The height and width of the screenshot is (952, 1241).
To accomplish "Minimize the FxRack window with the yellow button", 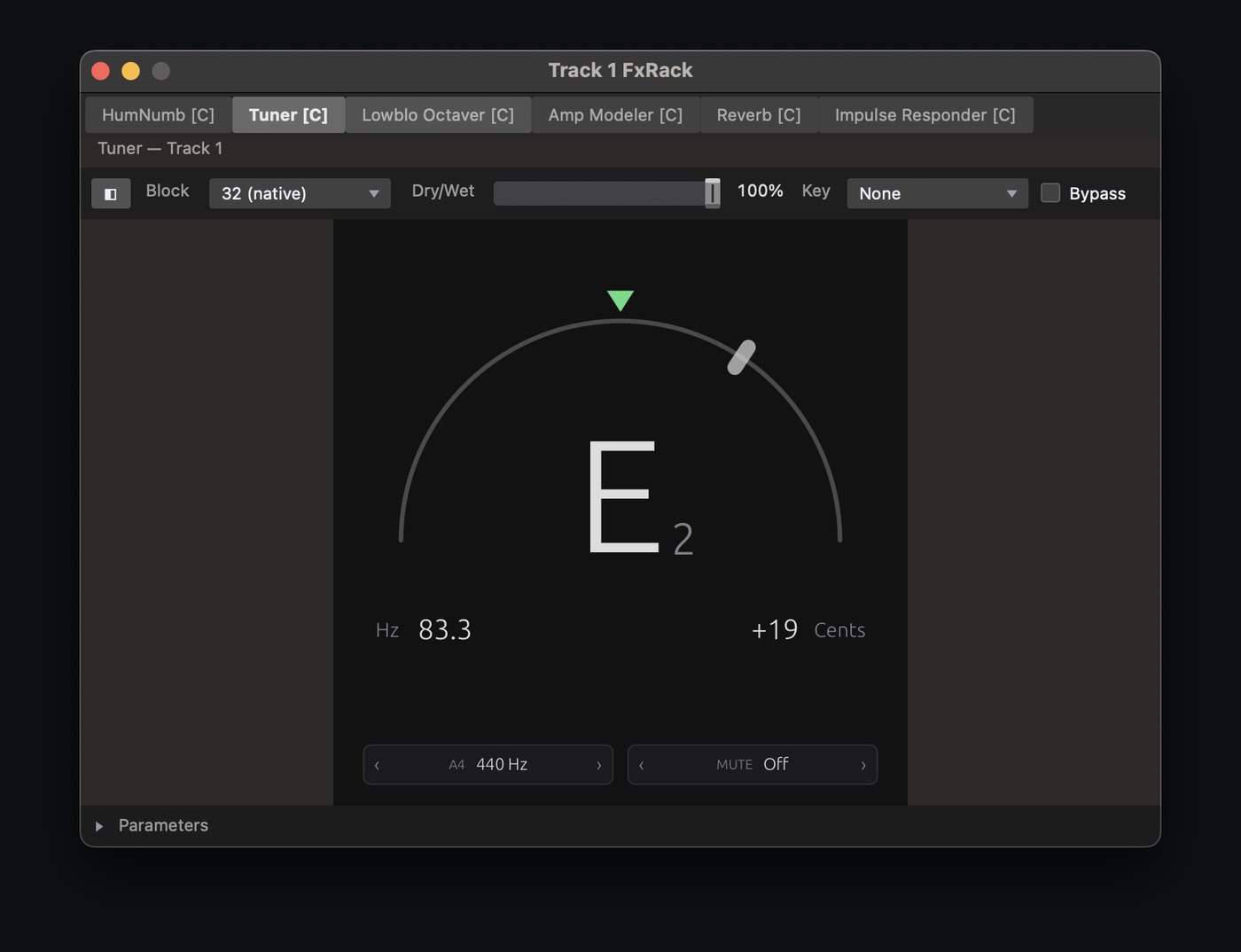I will [x=130, y=71].
